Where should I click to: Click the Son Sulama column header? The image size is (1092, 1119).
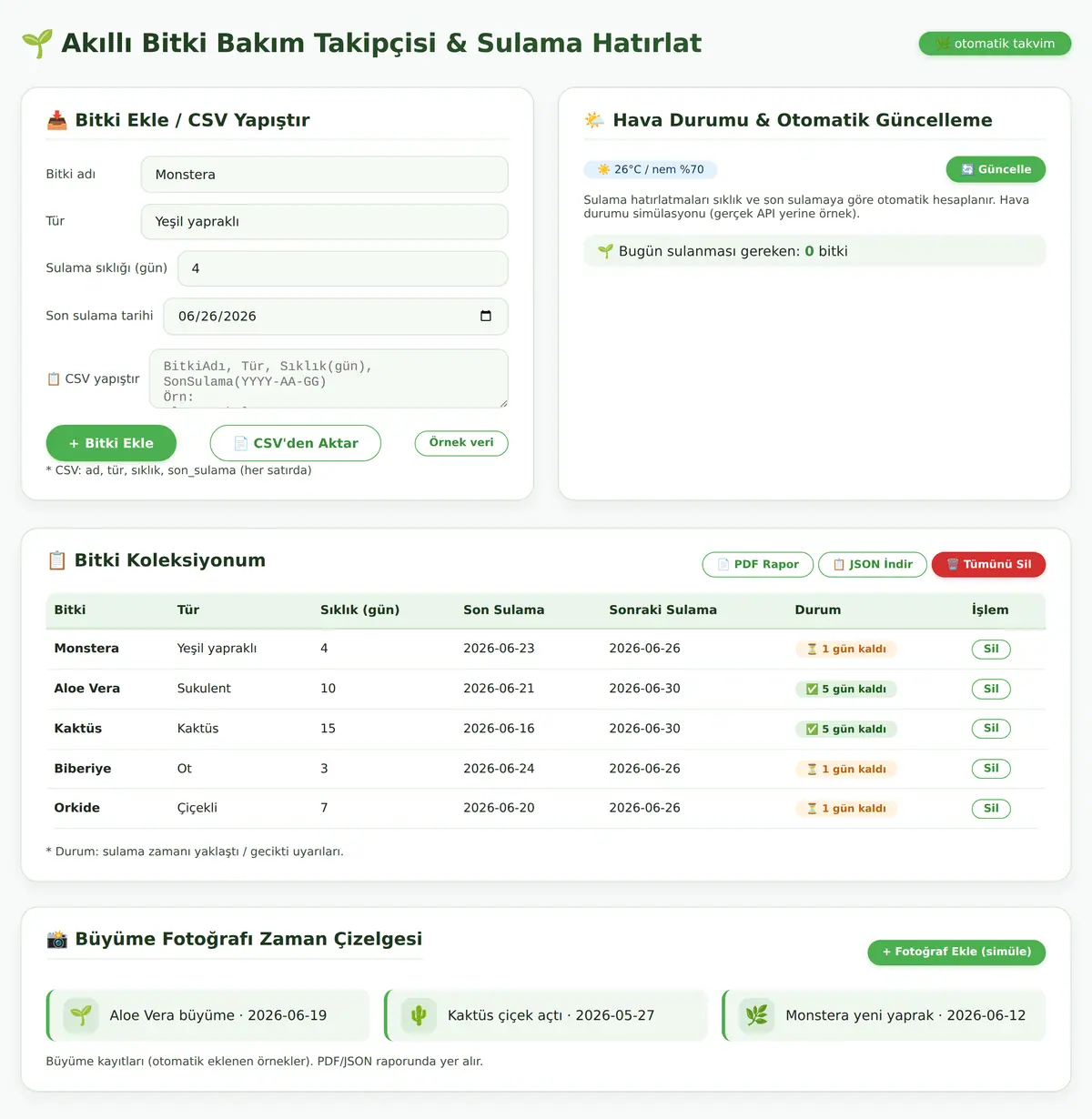tap(504, 610)
